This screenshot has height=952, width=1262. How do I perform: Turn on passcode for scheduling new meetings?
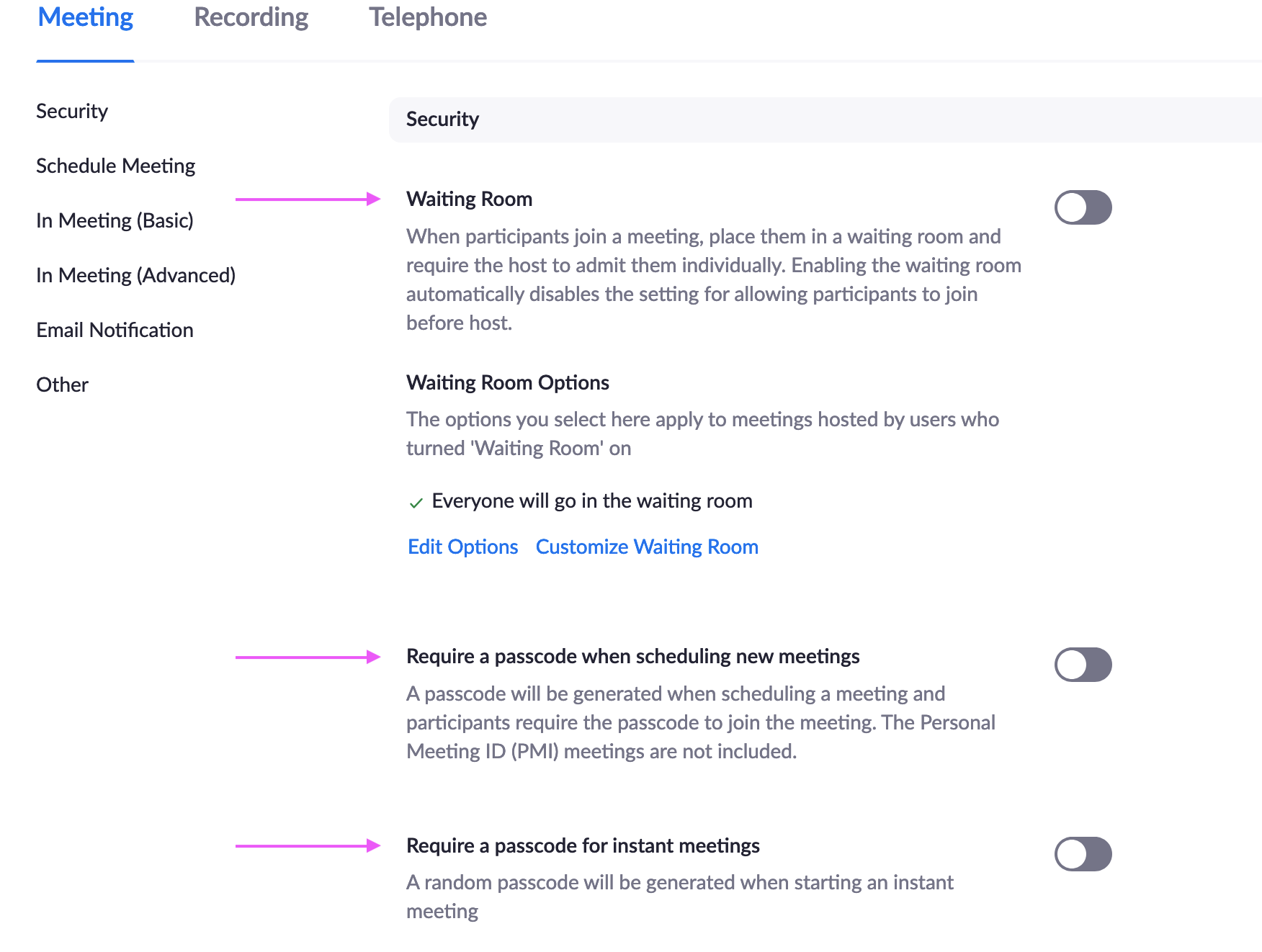click(1083, 665)
